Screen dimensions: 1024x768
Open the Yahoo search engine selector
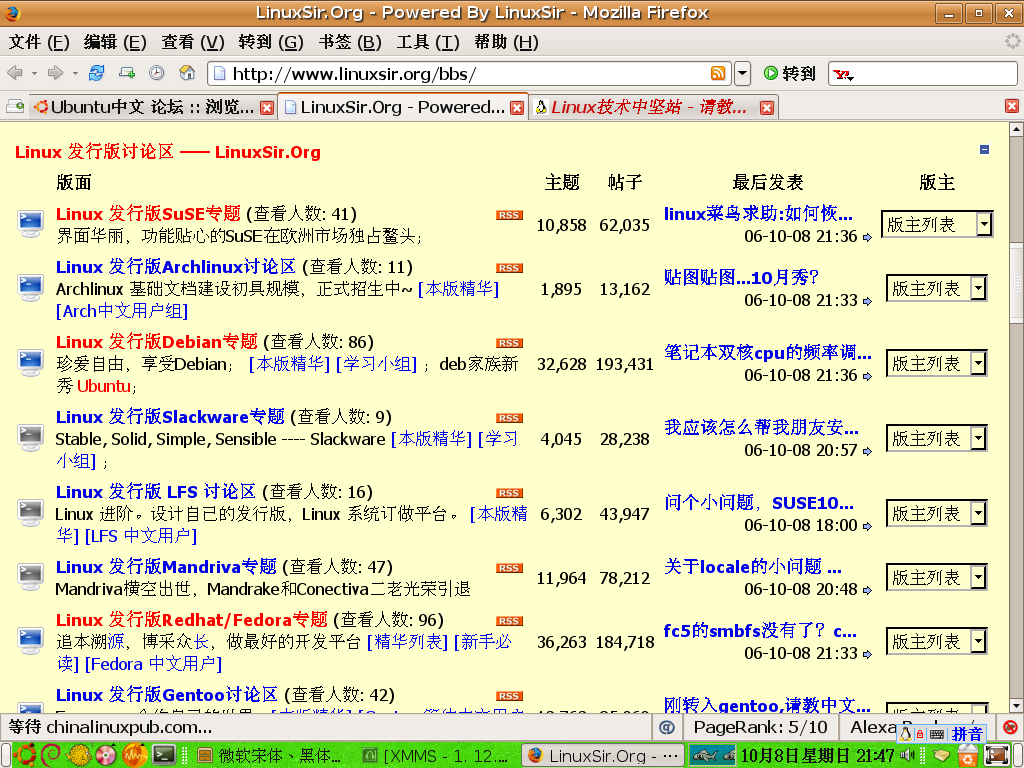pos(844,74)
